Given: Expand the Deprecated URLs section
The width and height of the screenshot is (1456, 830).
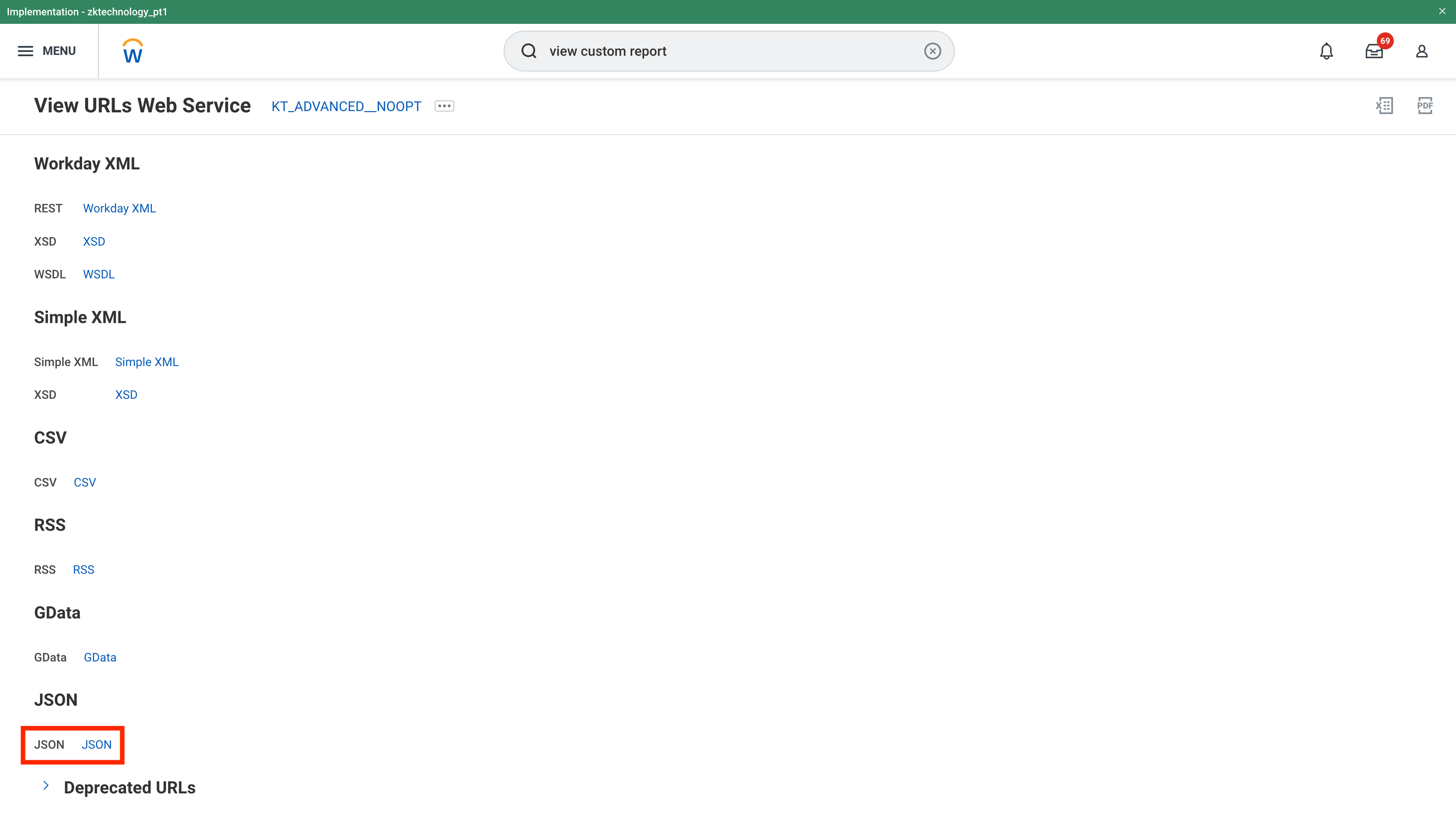Looking at the screenshot, I should (x=46, y=786).
